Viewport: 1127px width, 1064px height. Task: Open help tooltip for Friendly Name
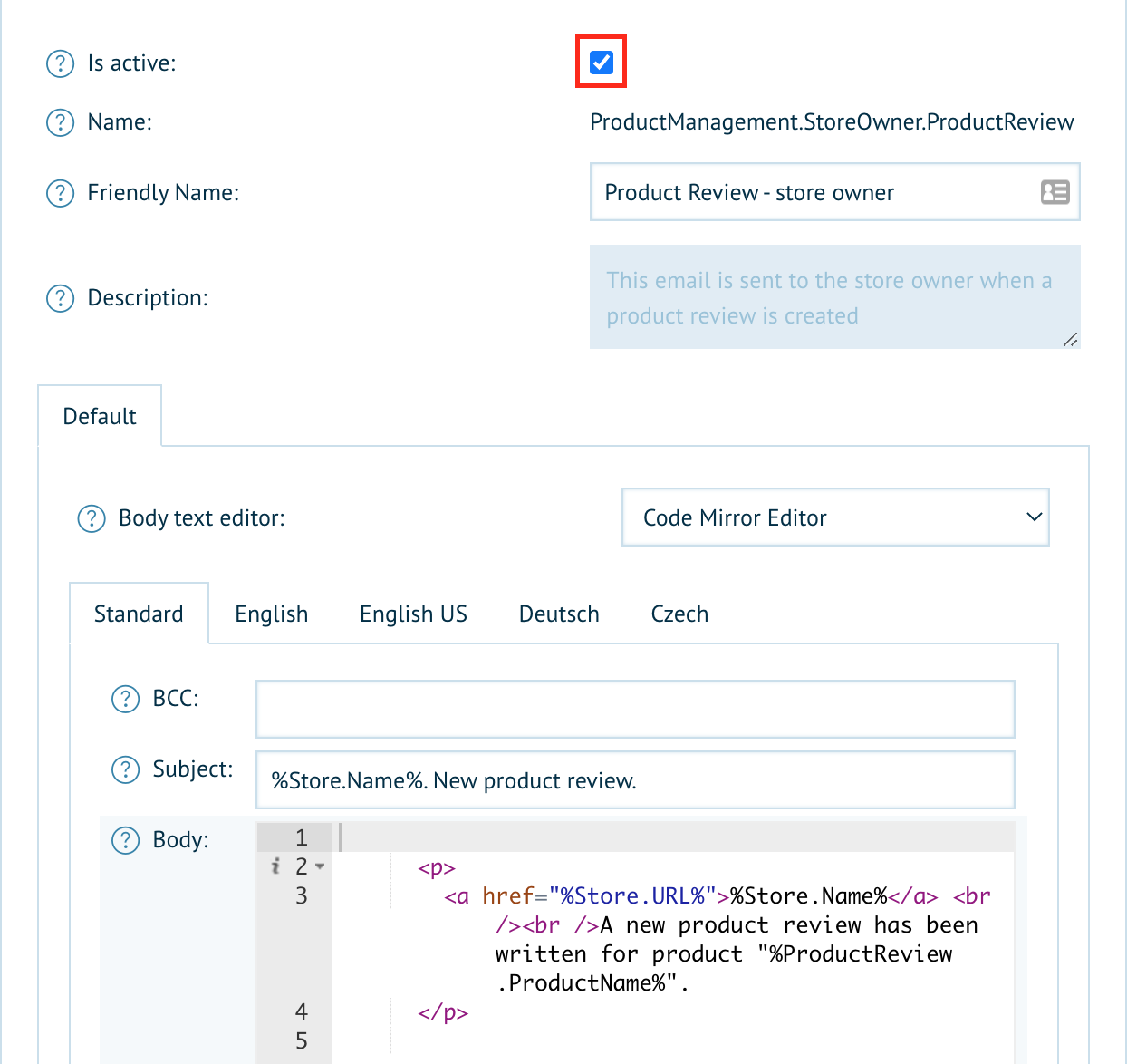(x=60, y=193)
